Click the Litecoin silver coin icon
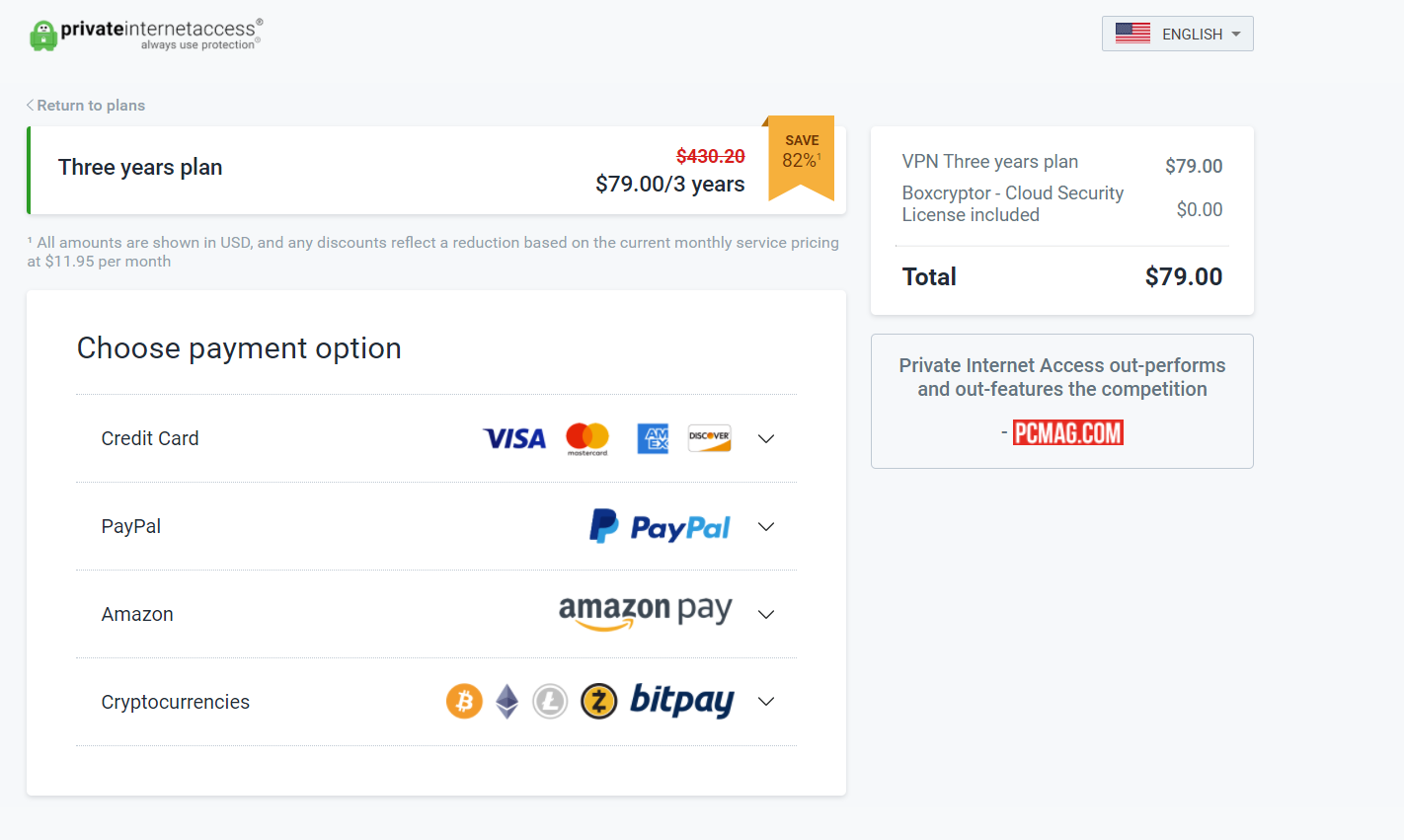1404x840 pixels. (x=550, y=702)
